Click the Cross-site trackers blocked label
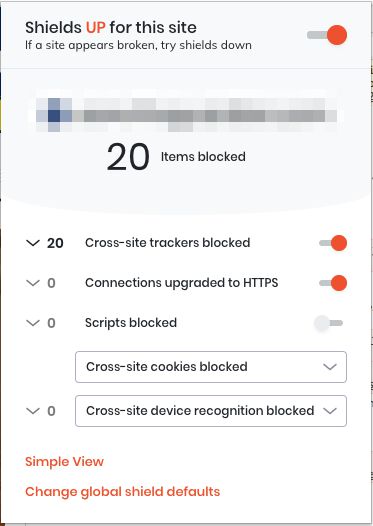 pos(168,243)
